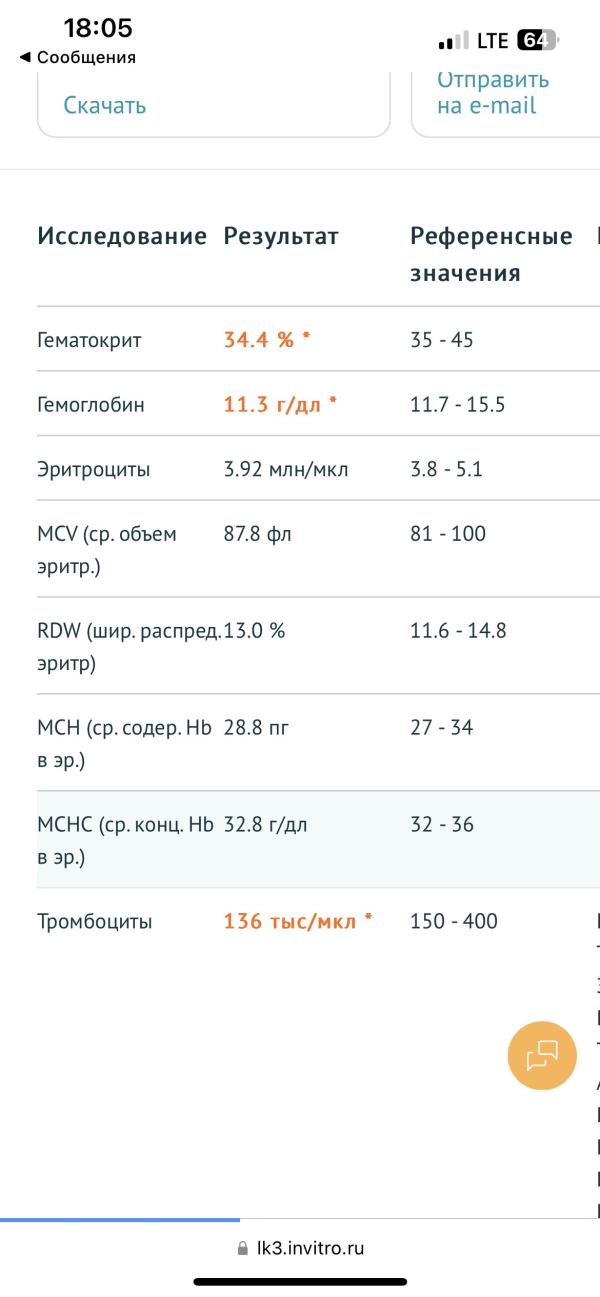Click the Скачать download link

(105, 105)
